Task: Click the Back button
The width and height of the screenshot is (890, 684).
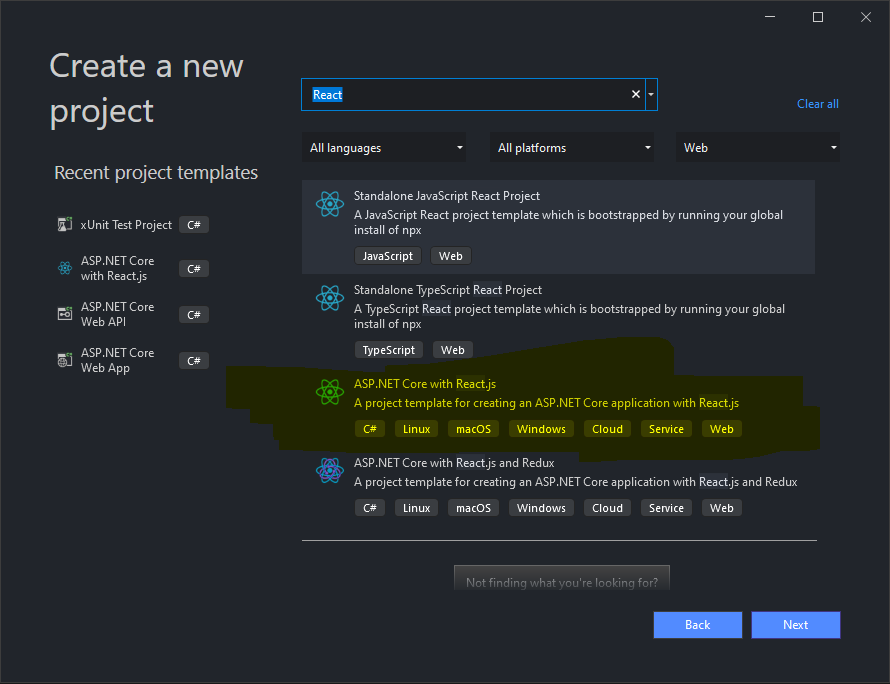Action: (x=697, y=624)
